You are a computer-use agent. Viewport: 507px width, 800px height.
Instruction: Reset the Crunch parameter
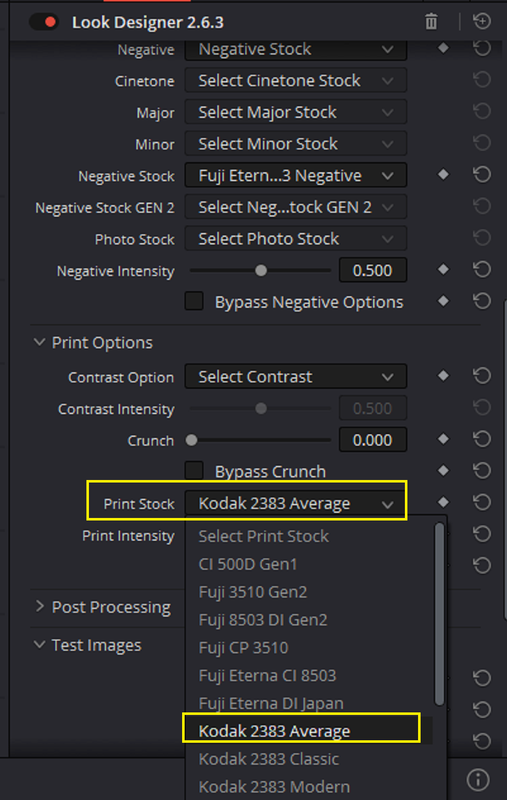click(x=481, y=439)
